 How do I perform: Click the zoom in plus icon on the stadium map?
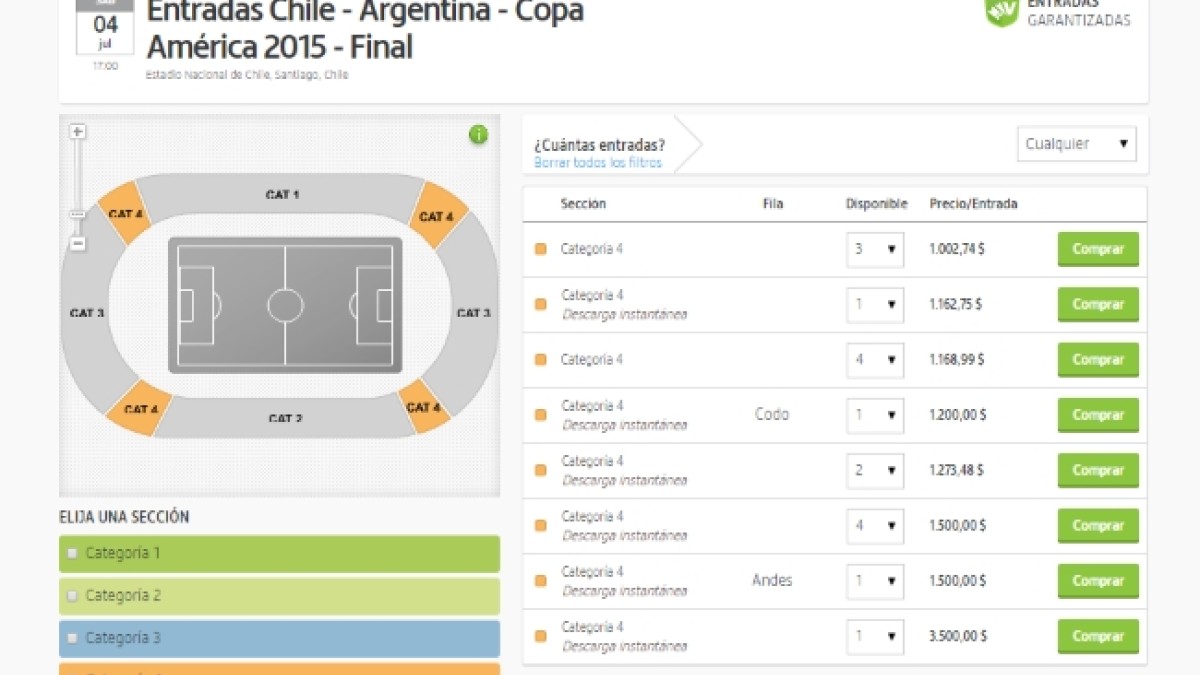pos(78,131)
